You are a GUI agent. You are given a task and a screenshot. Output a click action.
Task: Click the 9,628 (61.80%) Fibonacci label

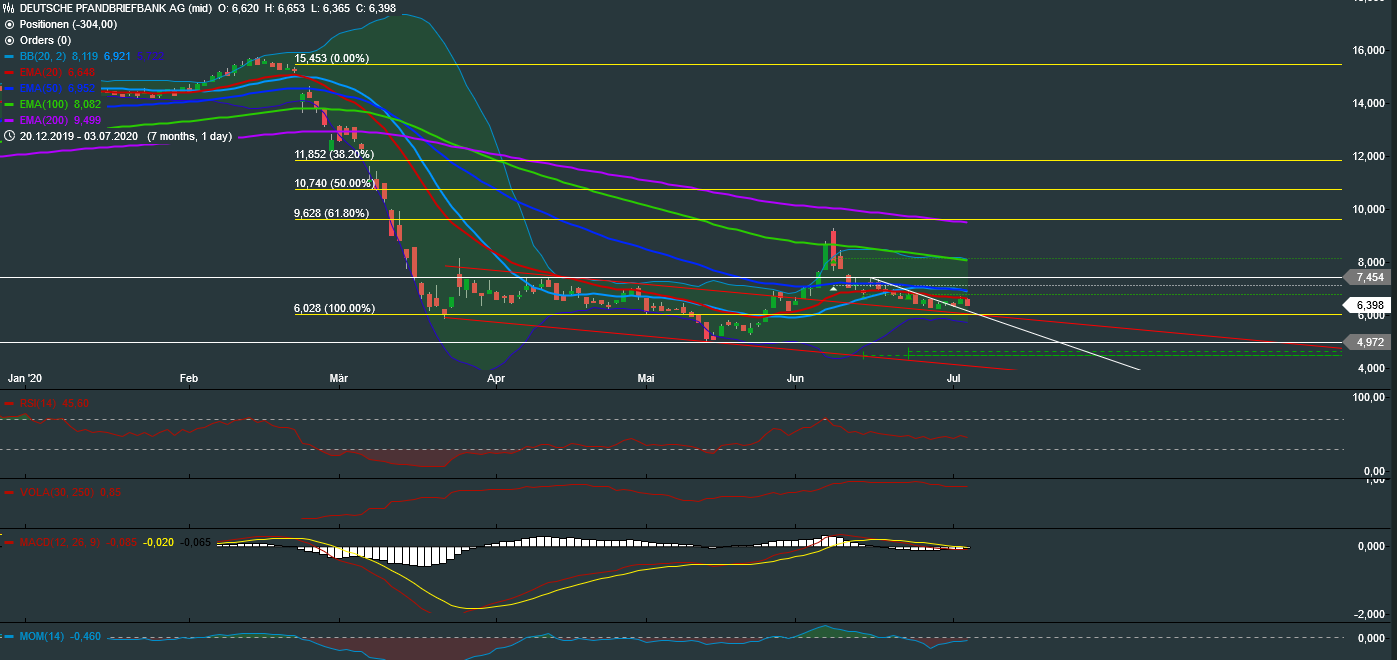(x=331, y=213)
